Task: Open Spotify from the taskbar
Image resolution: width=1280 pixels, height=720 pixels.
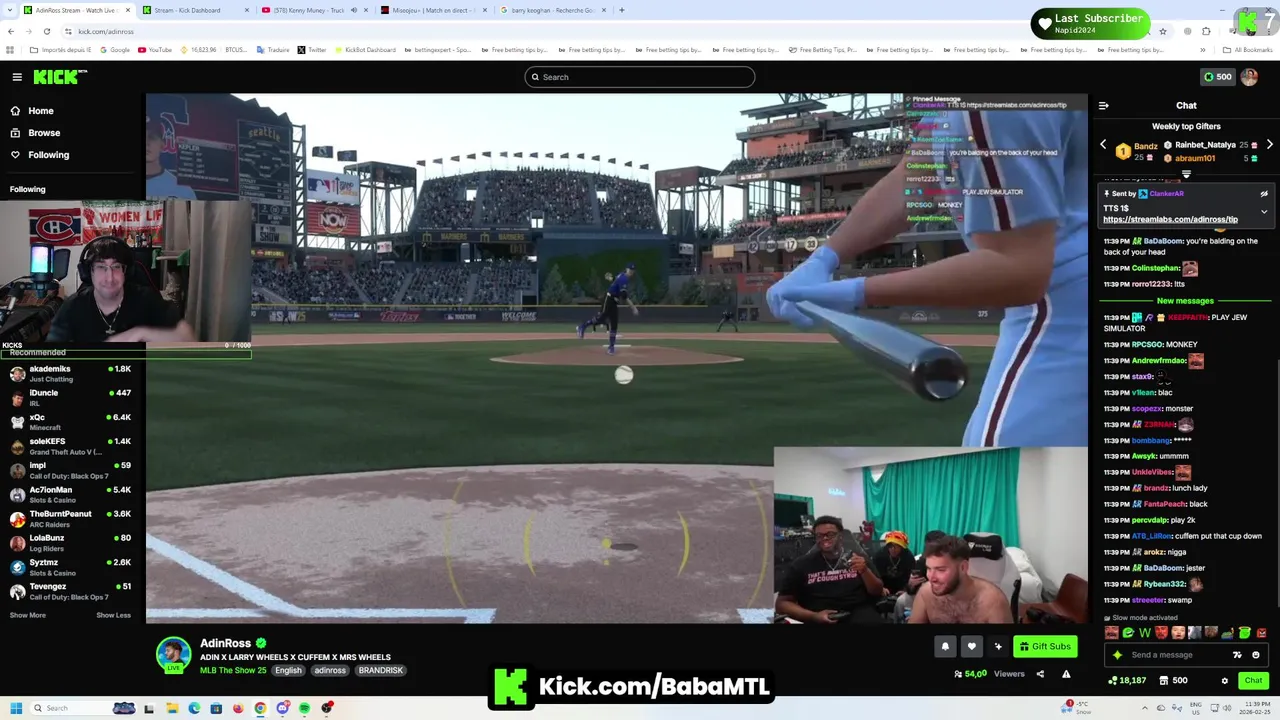Action: pyautogui.click(x=304, y=708)
